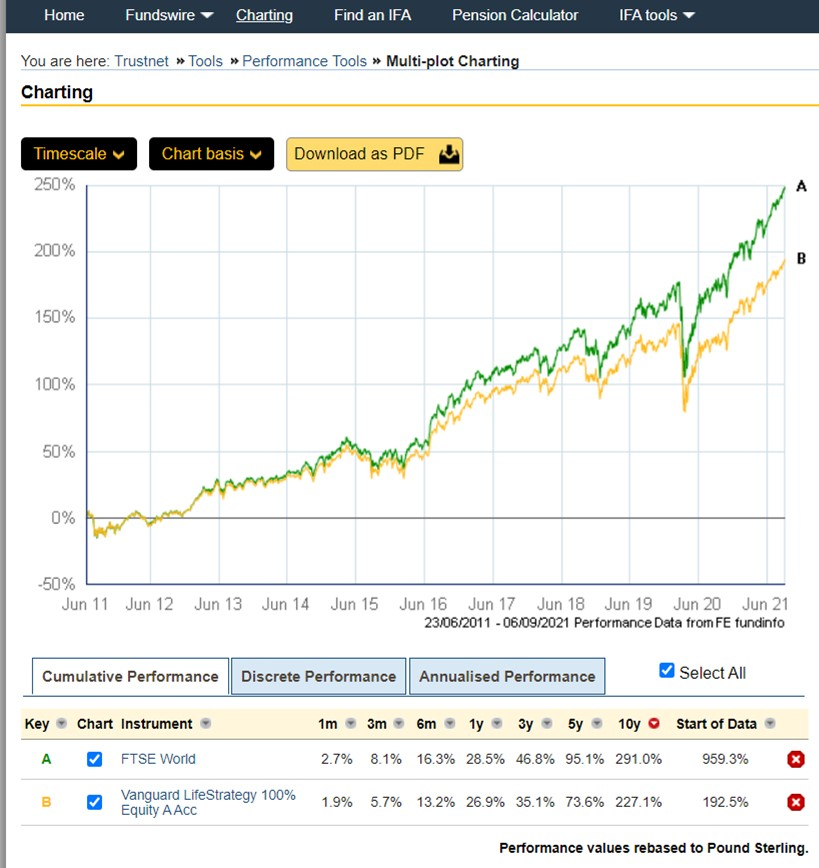Switch to the Discrete Performance tab
This screenshot has width=819, height=868.
tap(318, 676)
